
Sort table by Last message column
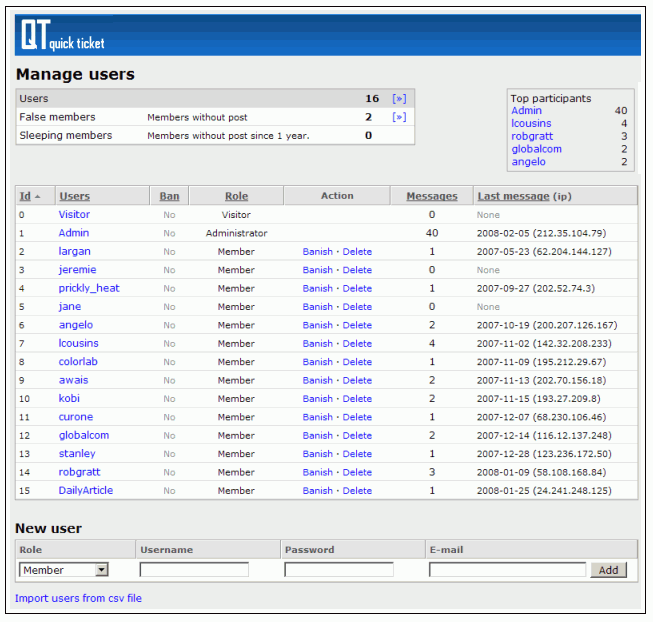click(513, 196)
